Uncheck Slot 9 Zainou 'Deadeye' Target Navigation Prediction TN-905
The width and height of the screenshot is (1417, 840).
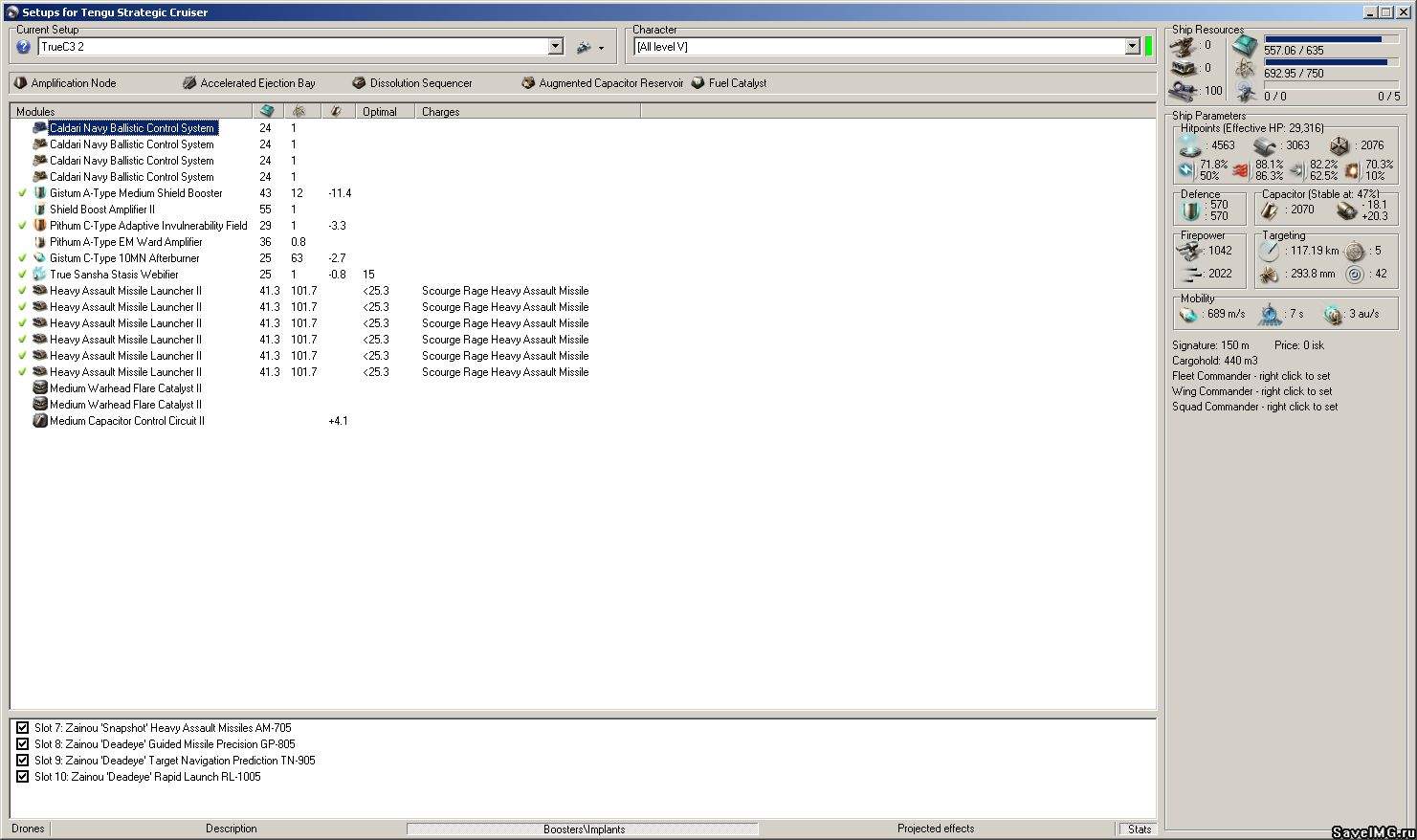22,761
